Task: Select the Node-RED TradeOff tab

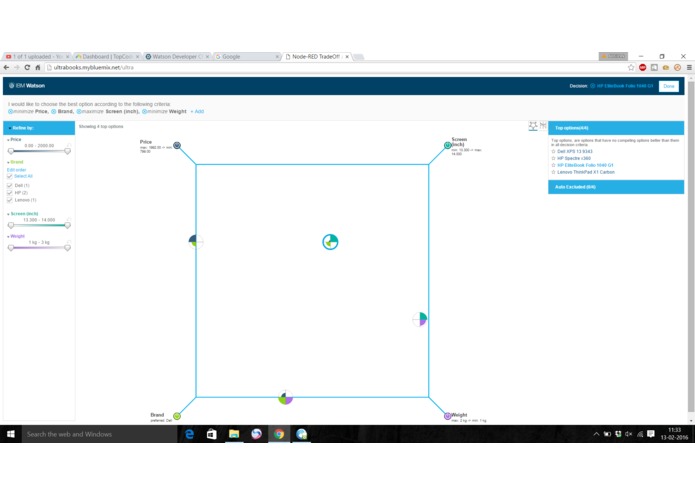Action: pos(317,57)
